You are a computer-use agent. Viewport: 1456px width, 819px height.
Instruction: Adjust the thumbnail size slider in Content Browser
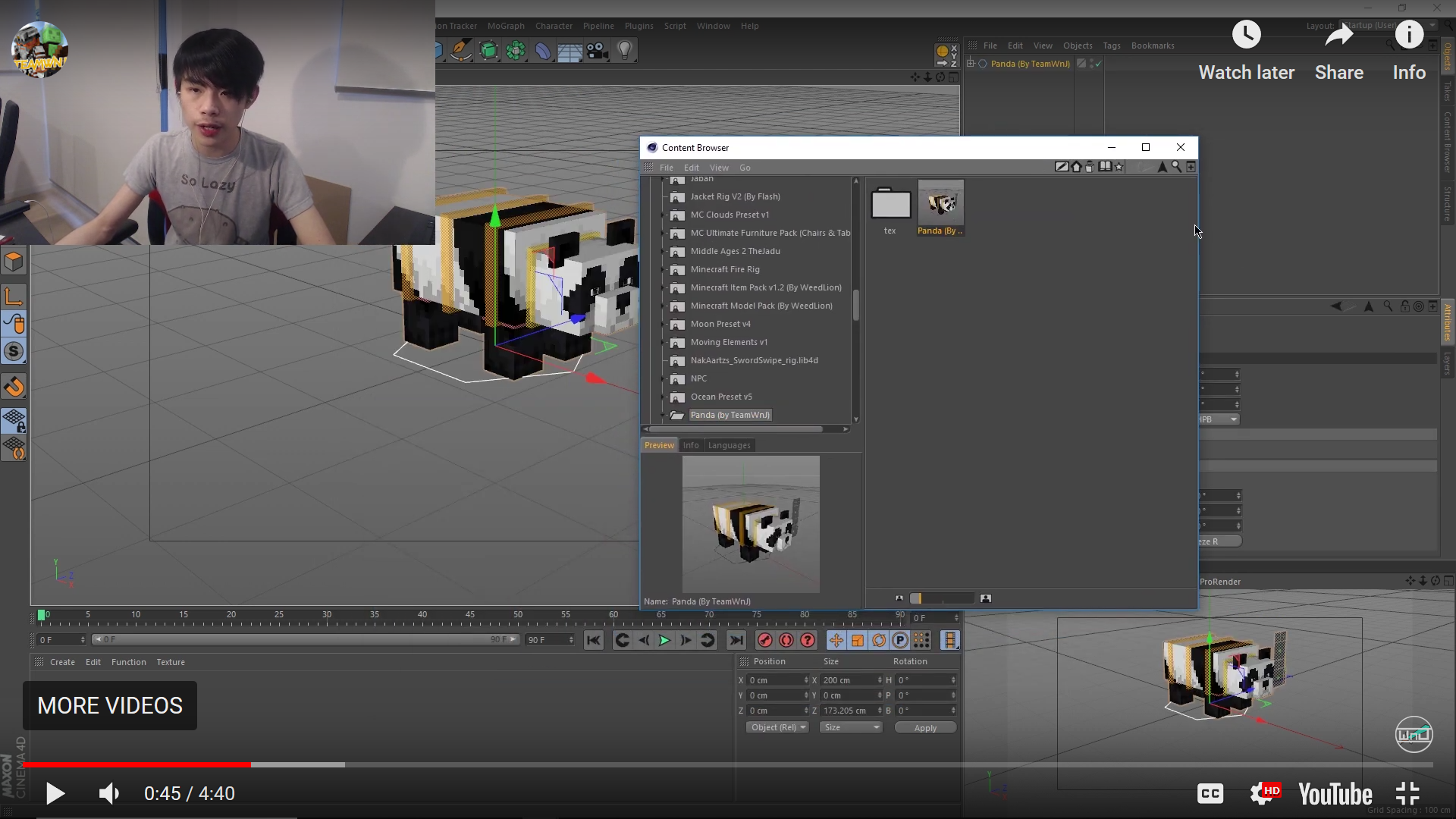click(x=943, y=598)
